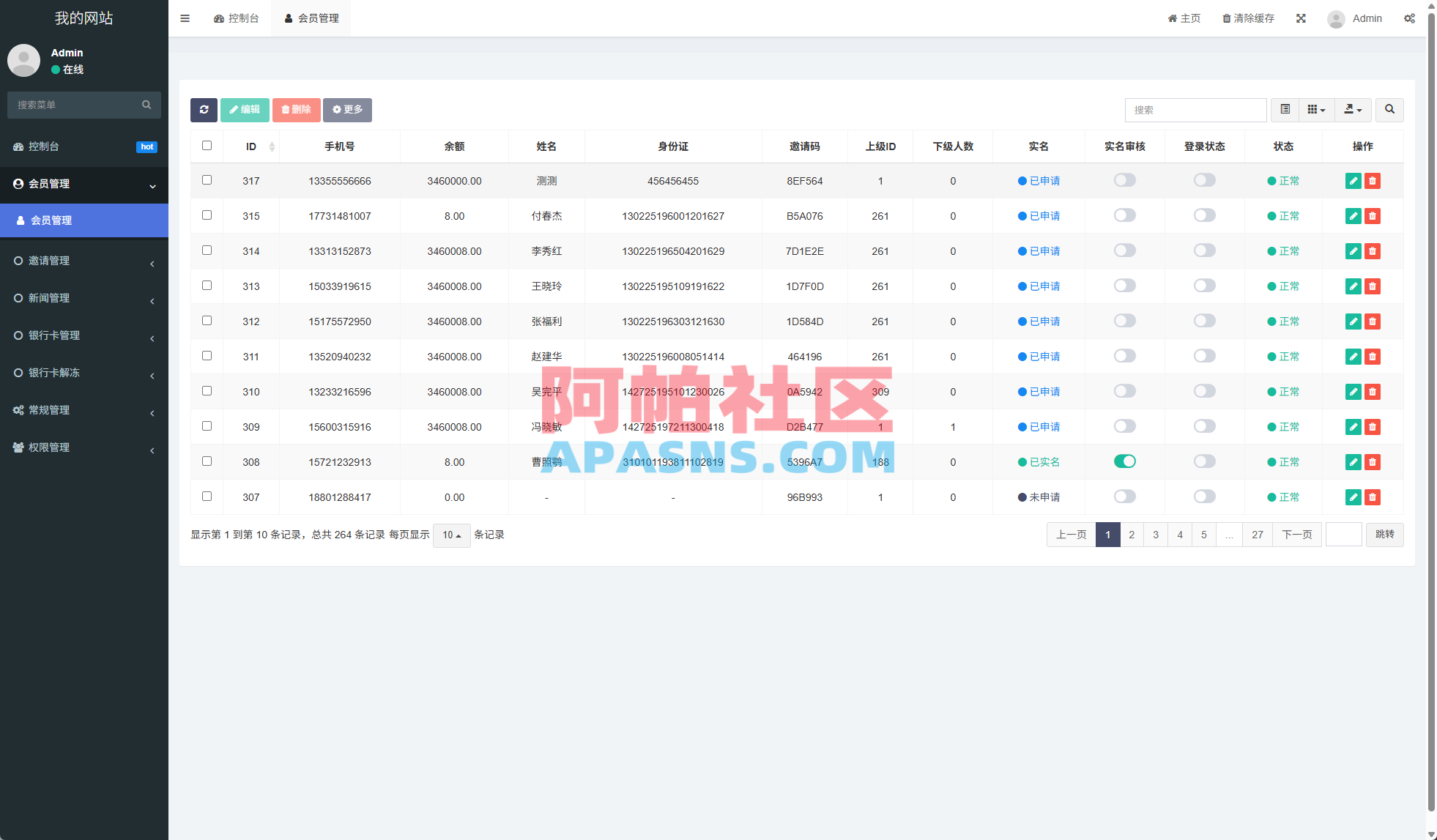Click the edit icon for member ID 317

point(1353,181)
